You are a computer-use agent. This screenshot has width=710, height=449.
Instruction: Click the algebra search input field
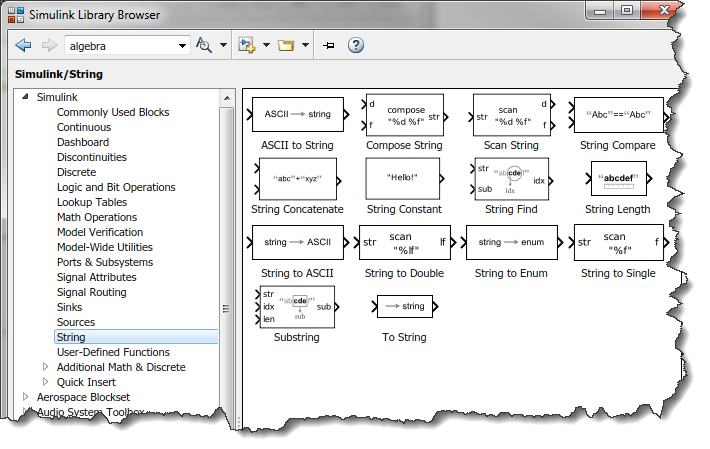(120, 45)
